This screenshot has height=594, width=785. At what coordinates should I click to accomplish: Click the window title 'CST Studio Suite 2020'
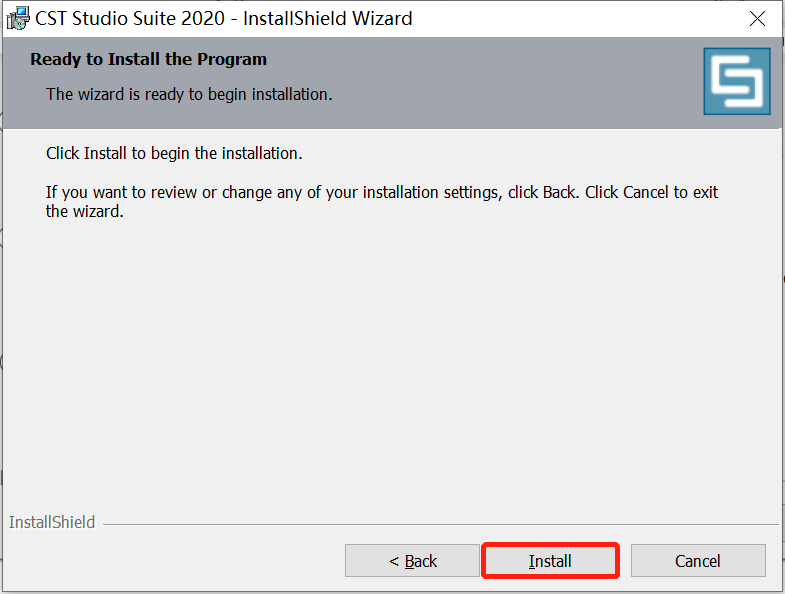click(x=130, y=18)
